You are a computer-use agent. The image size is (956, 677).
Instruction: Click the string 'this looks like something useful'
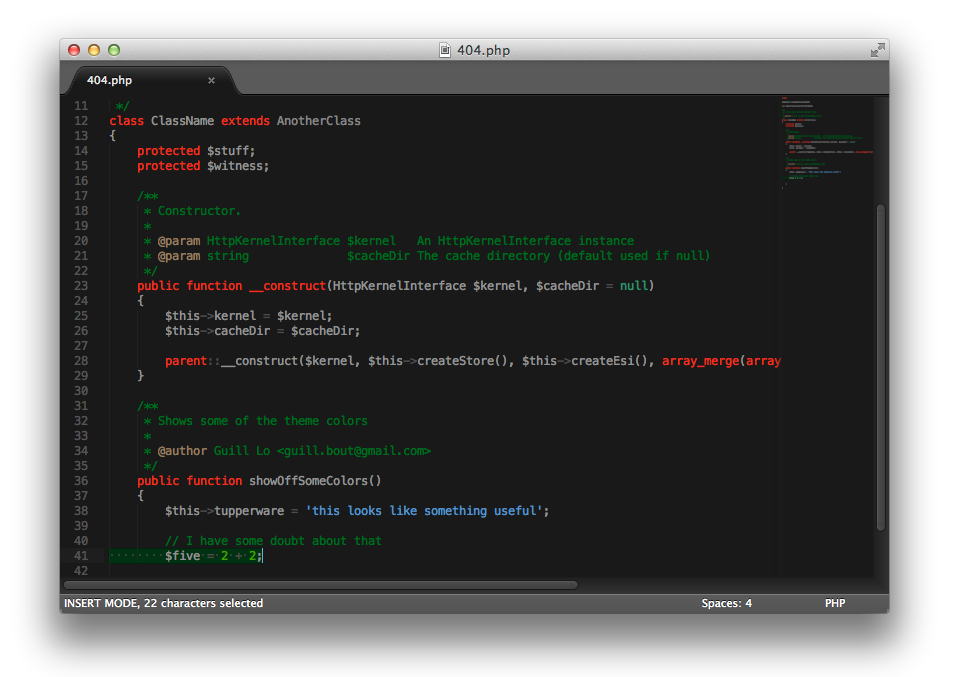pos(424,511)
